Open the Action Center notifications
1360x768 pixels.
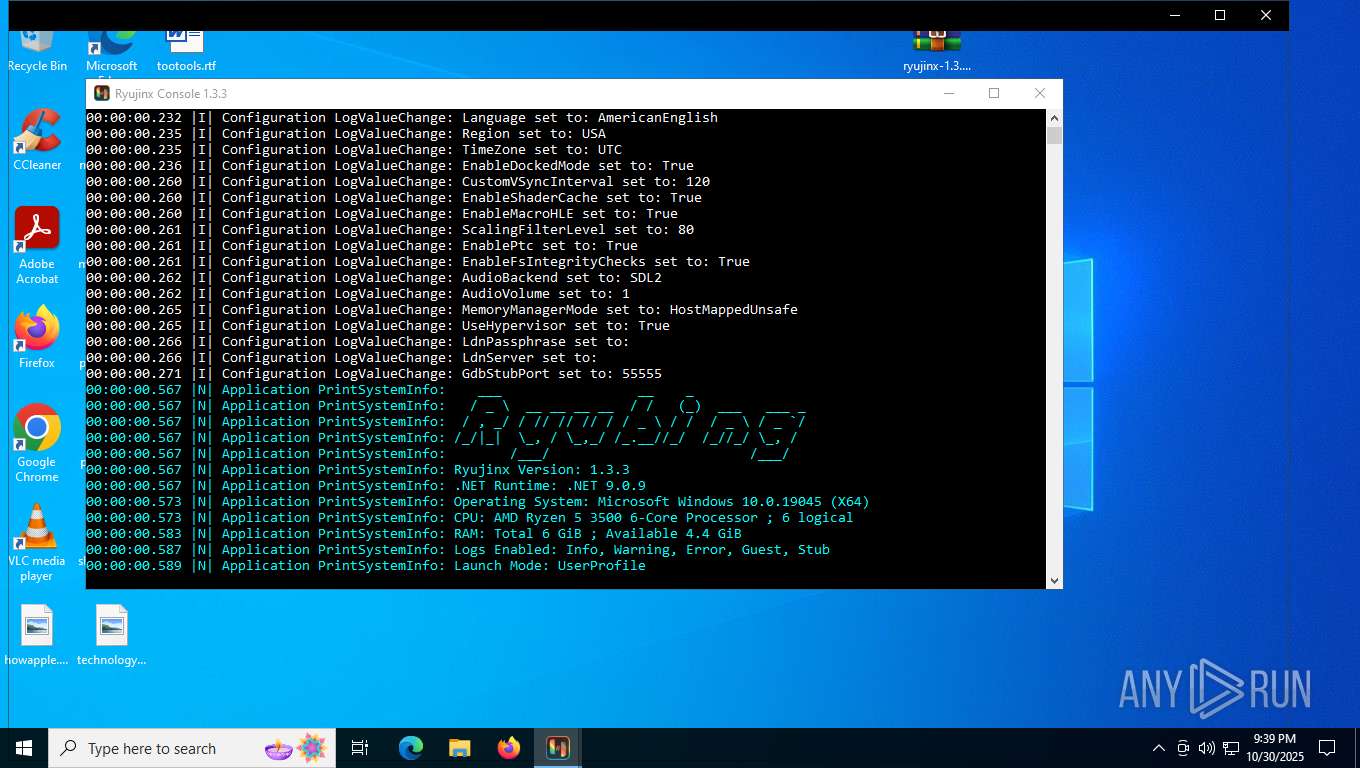pyautogui.click(x=1327, y=748)
